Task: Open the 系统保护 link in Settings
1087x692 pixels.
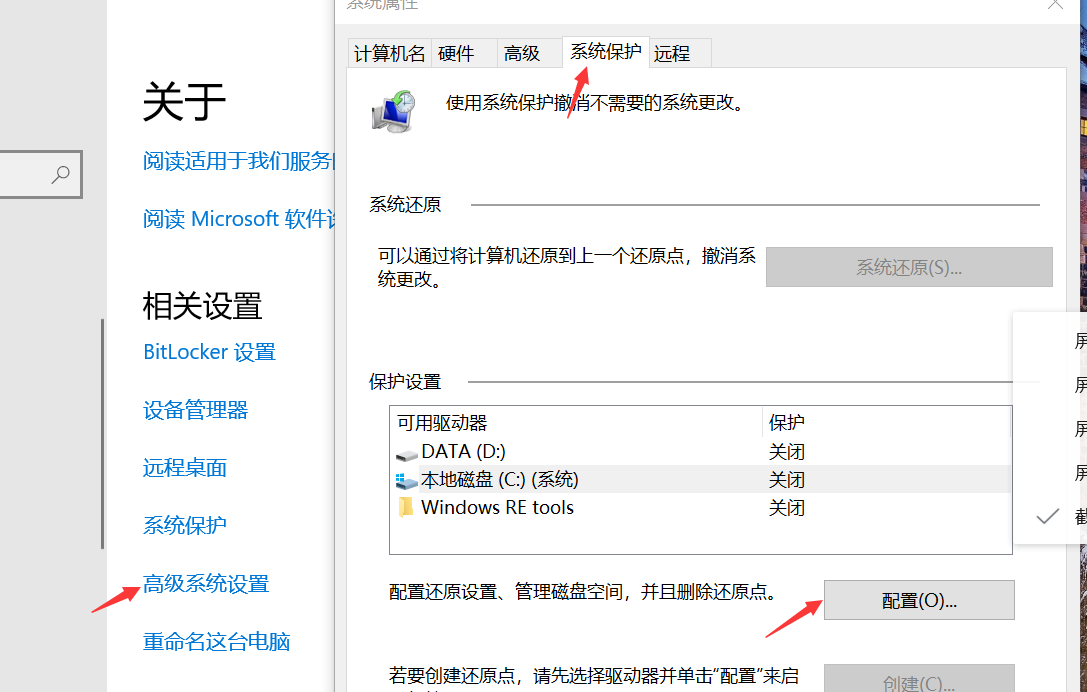Action: [x=185, y=526]
